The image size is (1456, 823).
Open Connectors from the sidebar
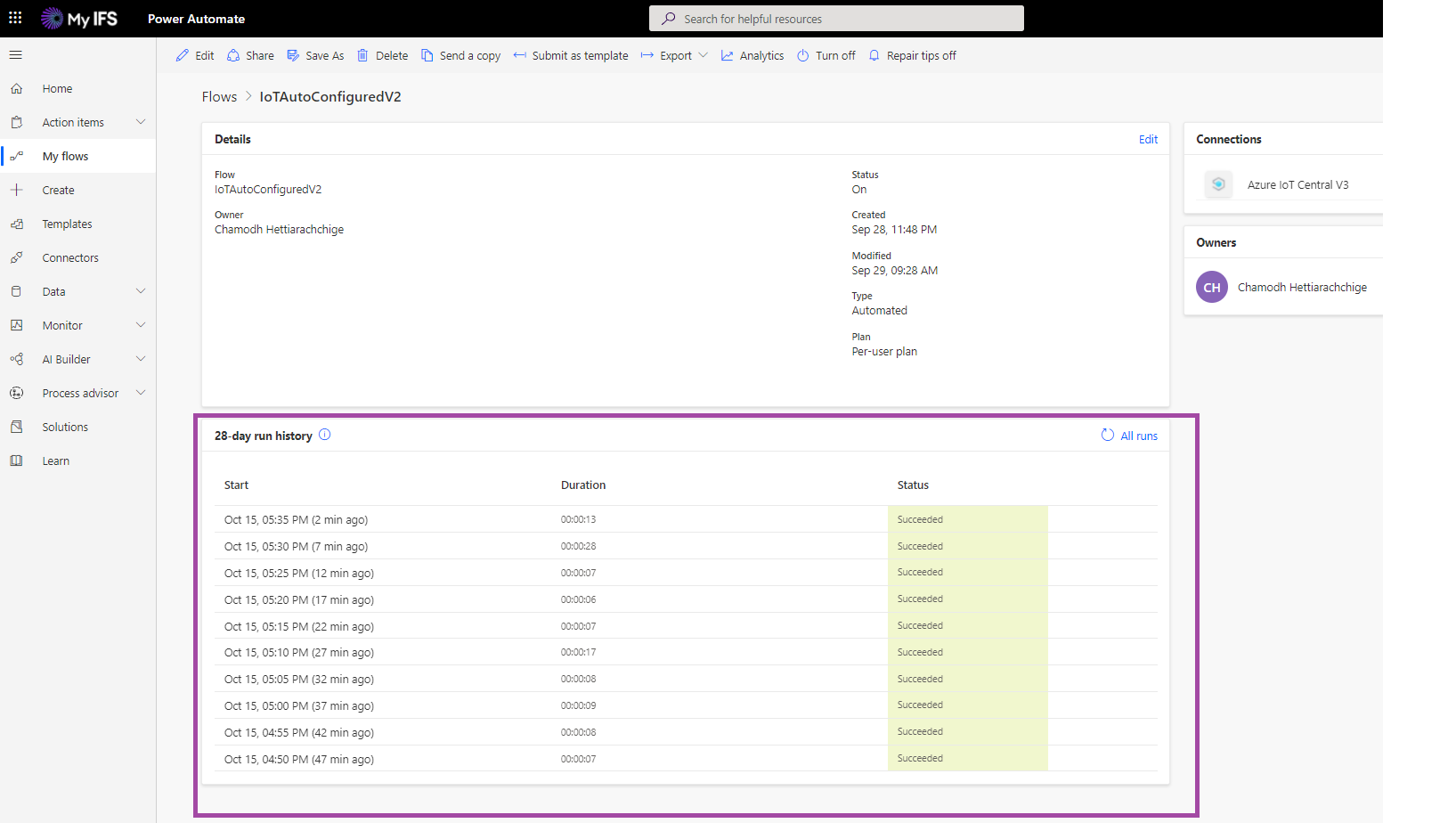(70, 257)
